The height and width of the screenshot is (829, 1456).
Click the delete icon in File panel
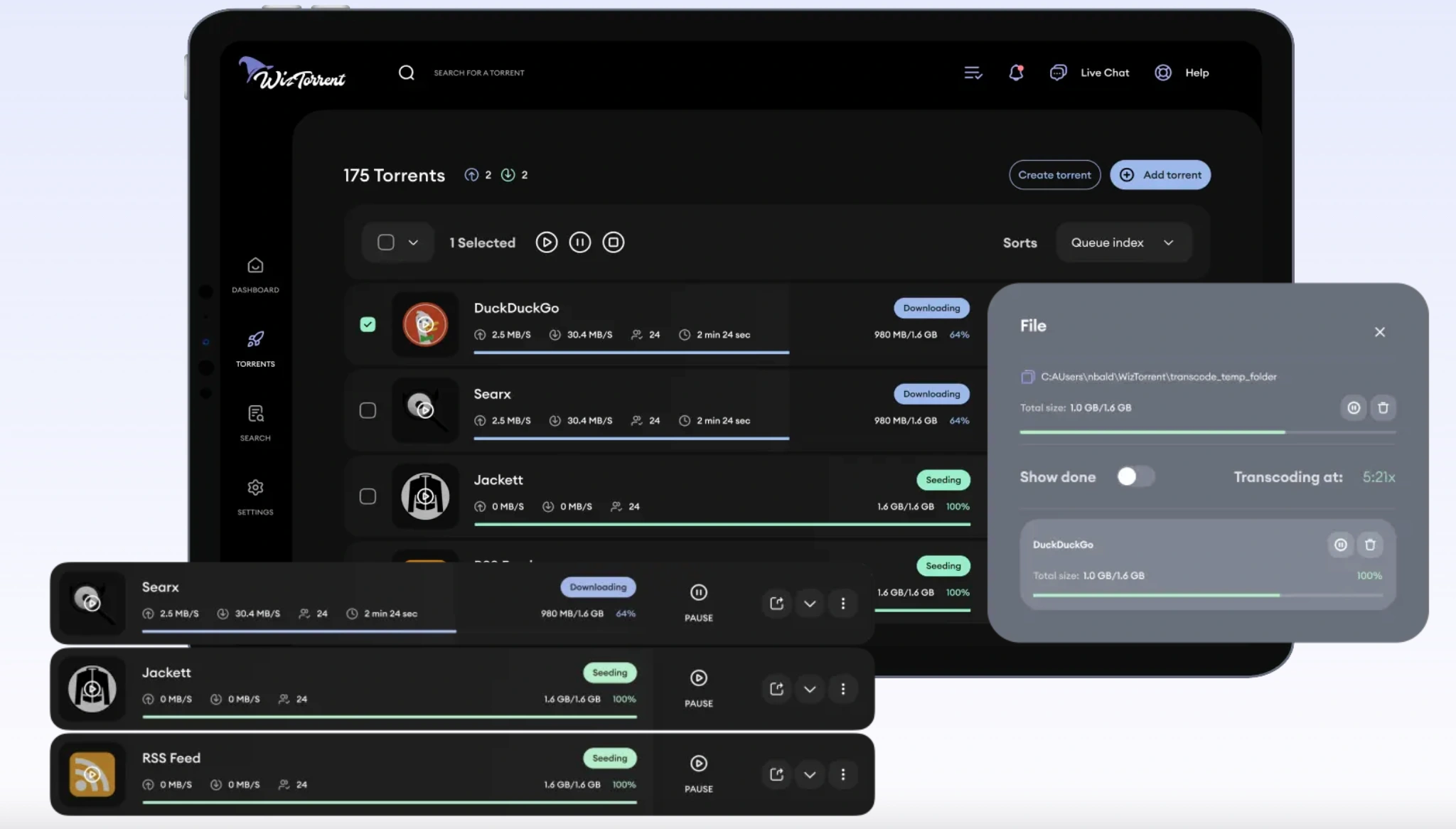point(1383,407)
